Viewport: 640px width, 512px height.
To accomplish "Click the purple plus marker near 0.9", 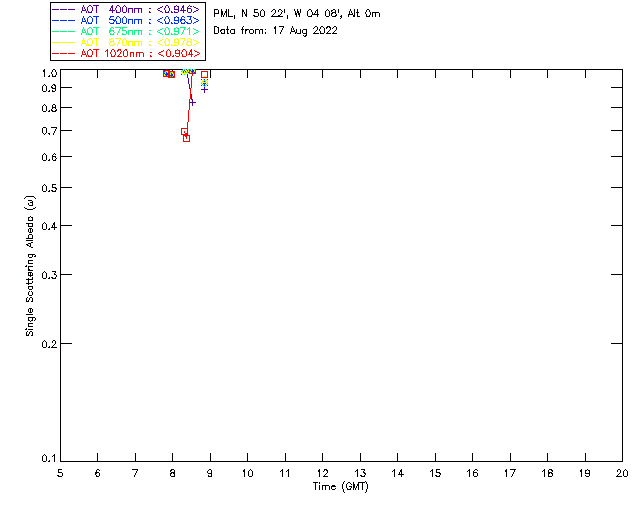I will (204, 89).
